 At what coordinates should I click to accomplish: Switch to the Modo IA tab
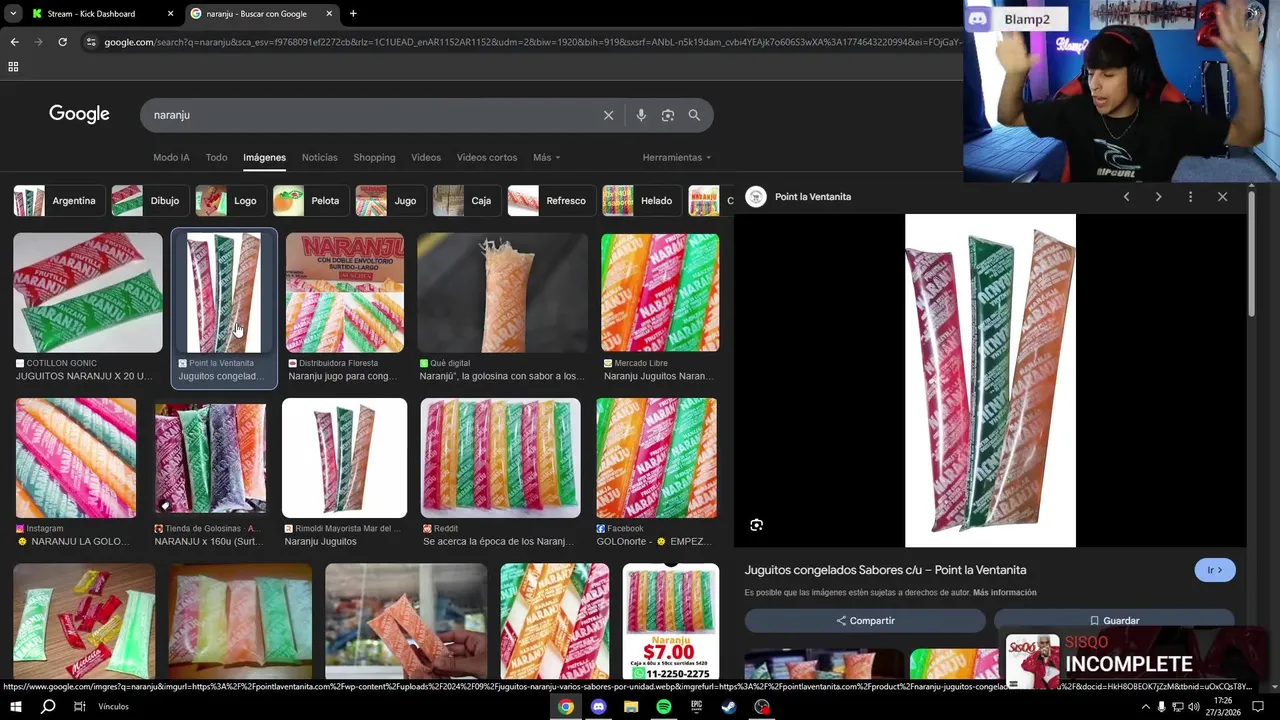pos(171,157)
